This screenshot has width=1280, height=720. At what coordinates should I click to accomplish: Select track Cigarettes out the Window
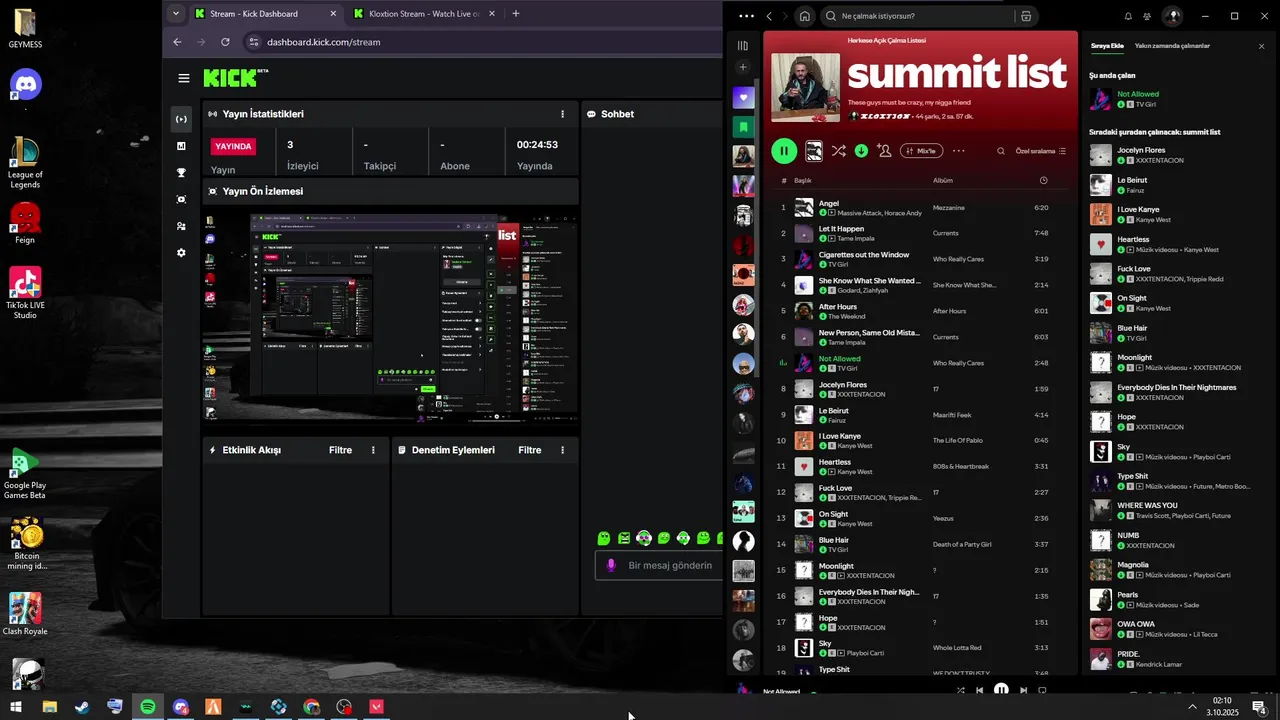(919, 259)
